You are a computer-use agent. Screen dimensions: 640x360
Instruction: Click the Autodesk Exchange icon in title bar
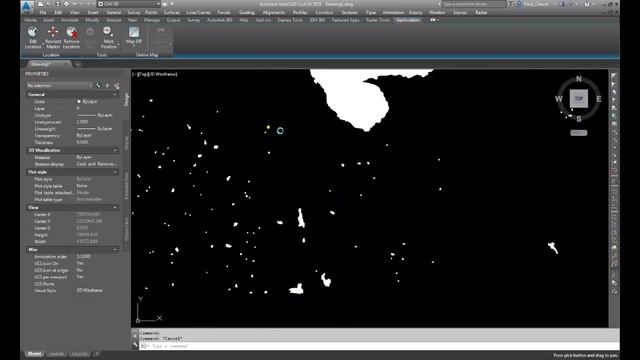(x=562, y=4)
